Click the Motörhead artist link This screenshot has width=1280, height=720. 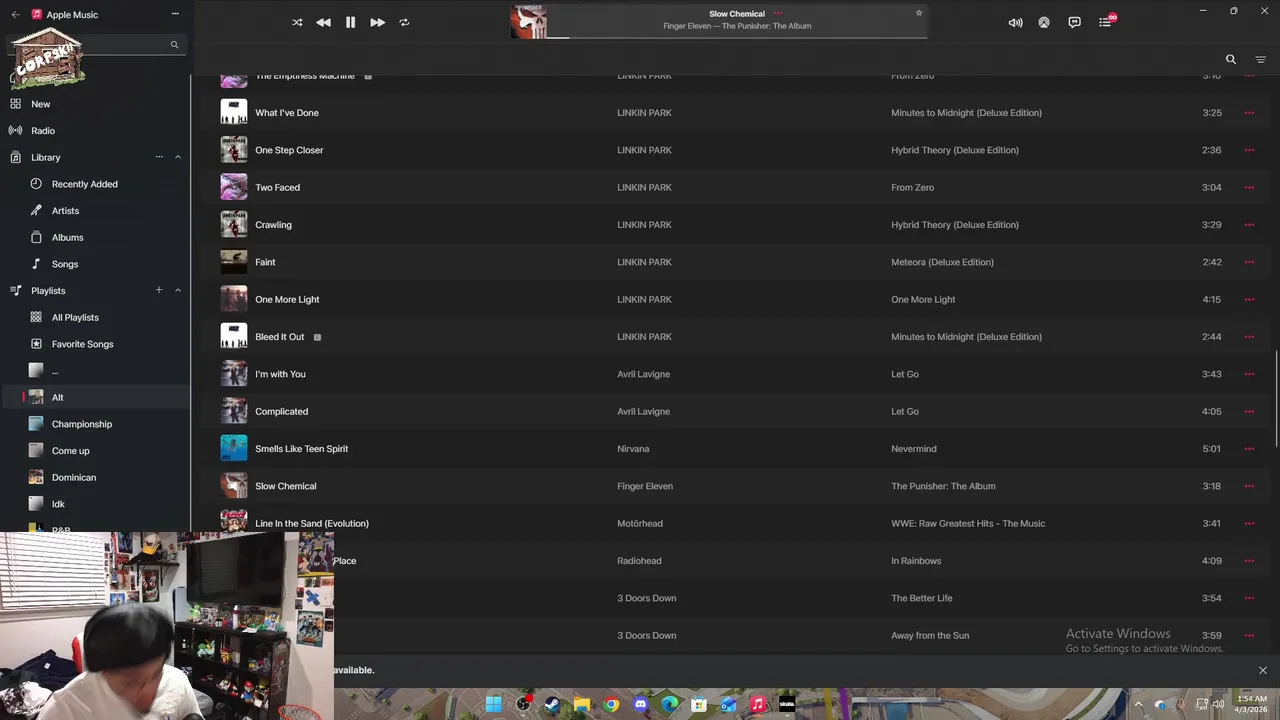point(640,523)
